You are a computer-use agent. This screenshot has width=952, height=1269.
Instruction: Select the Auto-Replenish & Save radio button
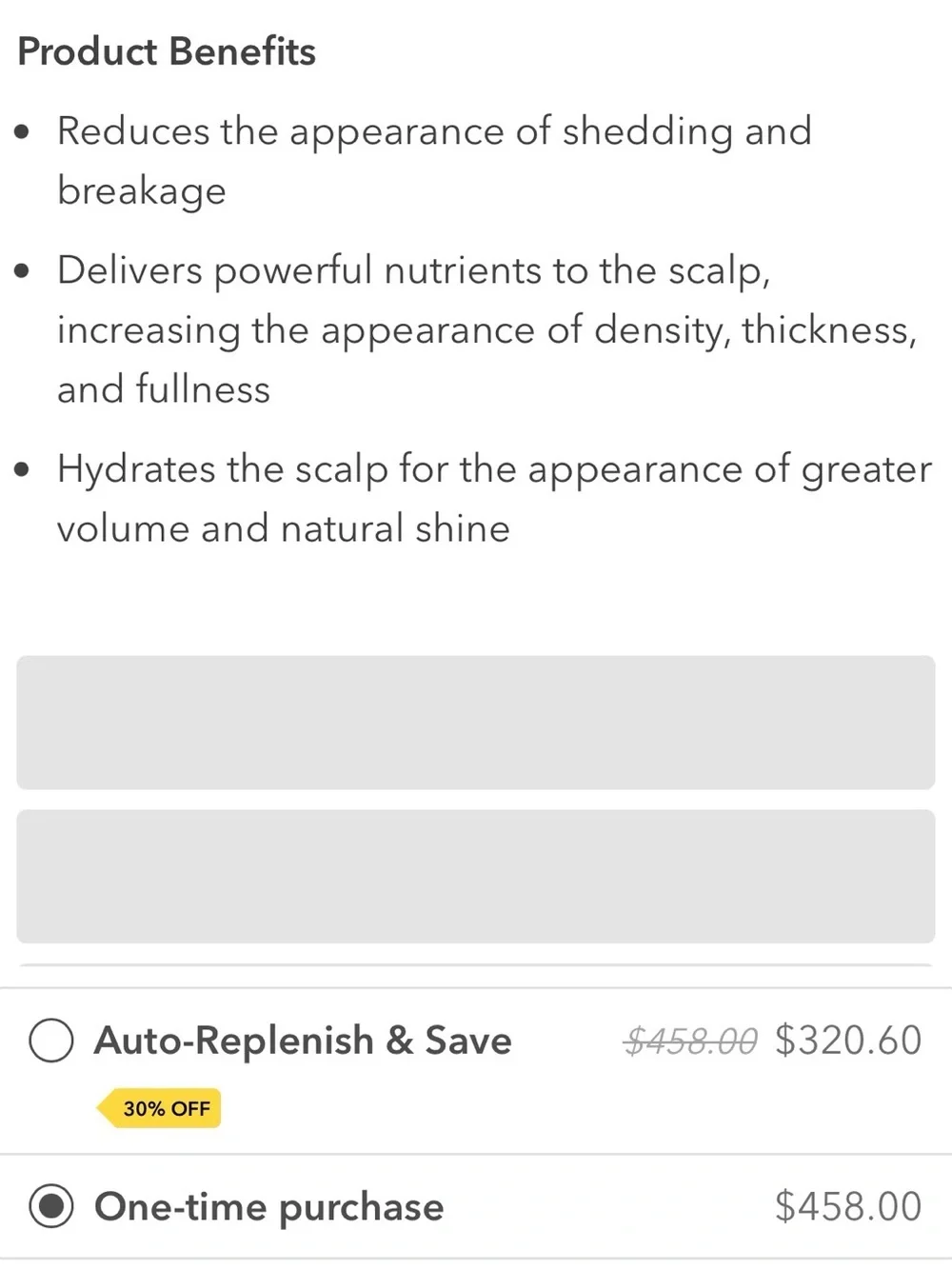click(50, 1041)
